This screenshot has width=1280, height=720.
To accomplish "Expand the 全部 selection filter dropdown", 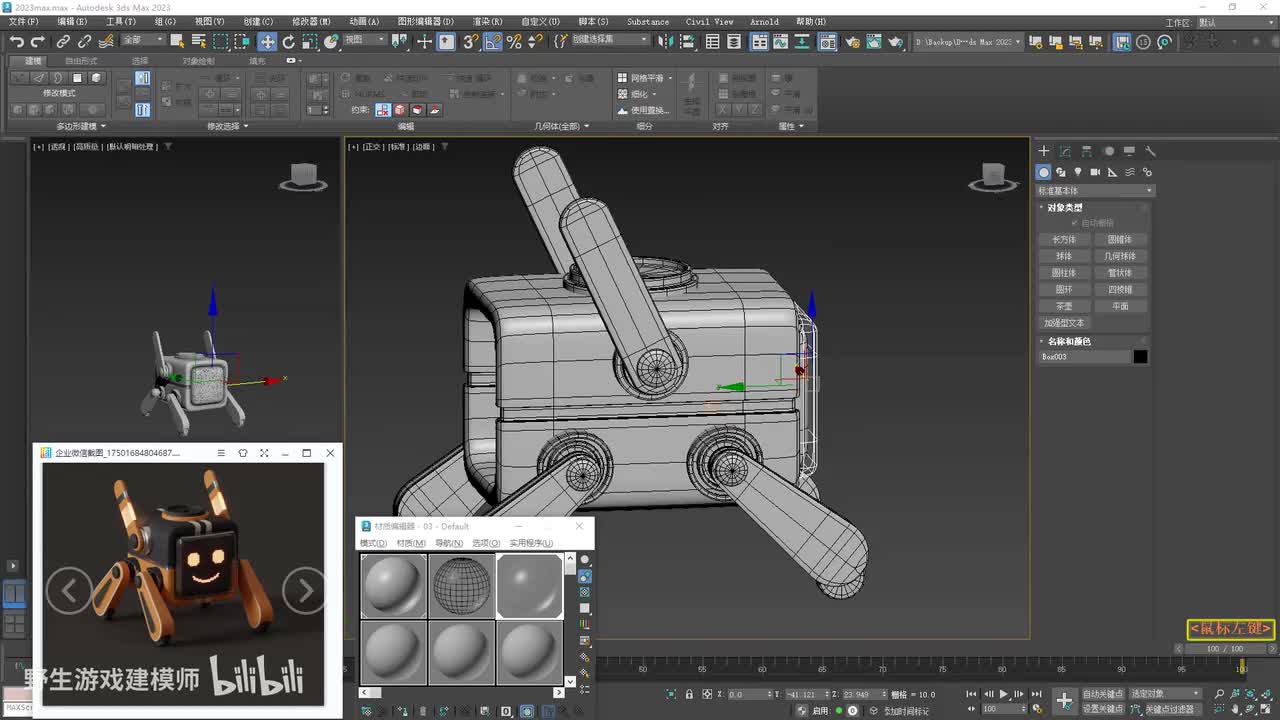I will 142,41.
